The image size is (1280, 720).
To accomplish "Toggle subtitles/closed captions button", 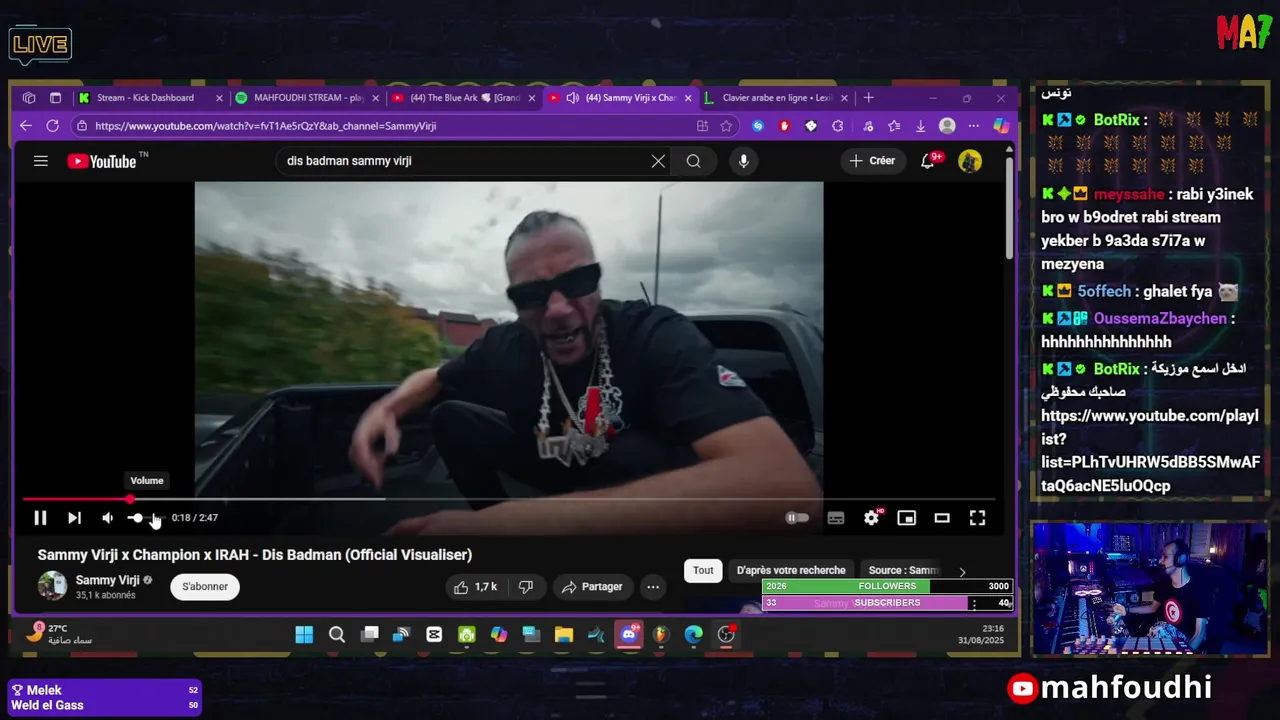I will click(x=836, y=518).
